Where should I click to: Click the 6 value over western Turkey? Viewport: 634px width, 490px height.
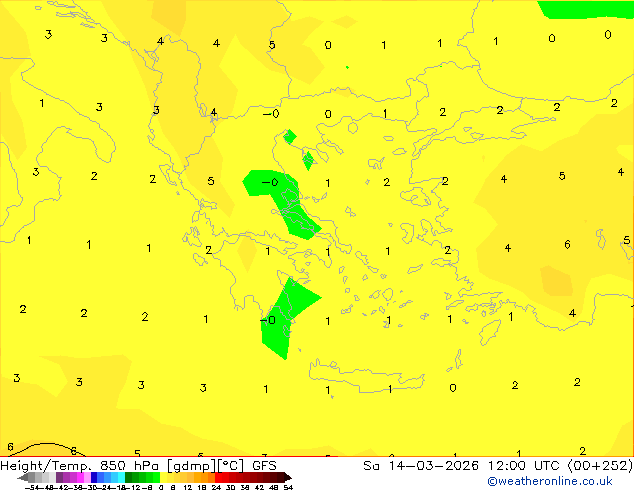tap(567, 244)
